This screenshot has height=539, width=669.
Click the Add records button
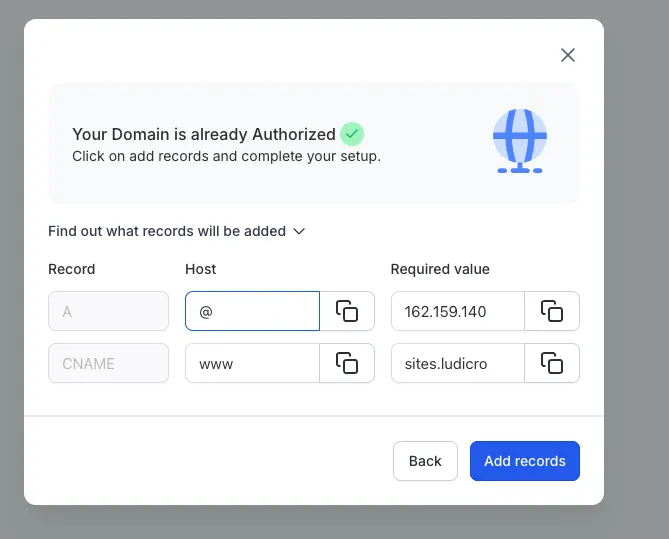click(525, 461)
